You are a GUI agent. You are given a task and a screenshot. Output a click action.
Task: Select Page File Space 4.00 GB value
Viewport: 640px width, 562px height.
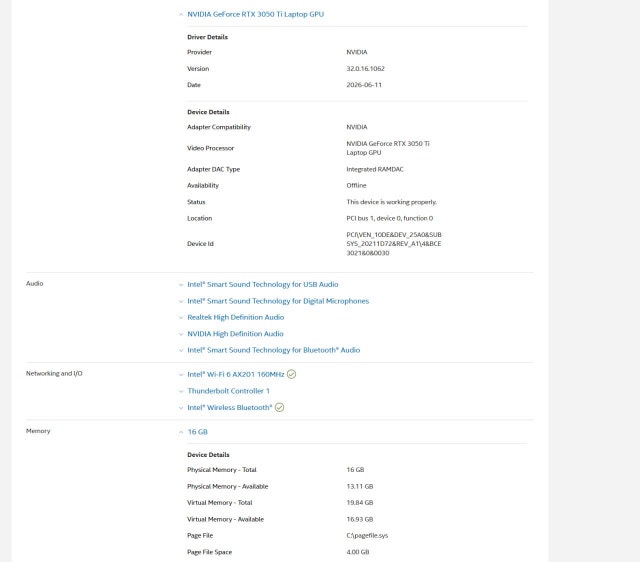click(358, 552)
